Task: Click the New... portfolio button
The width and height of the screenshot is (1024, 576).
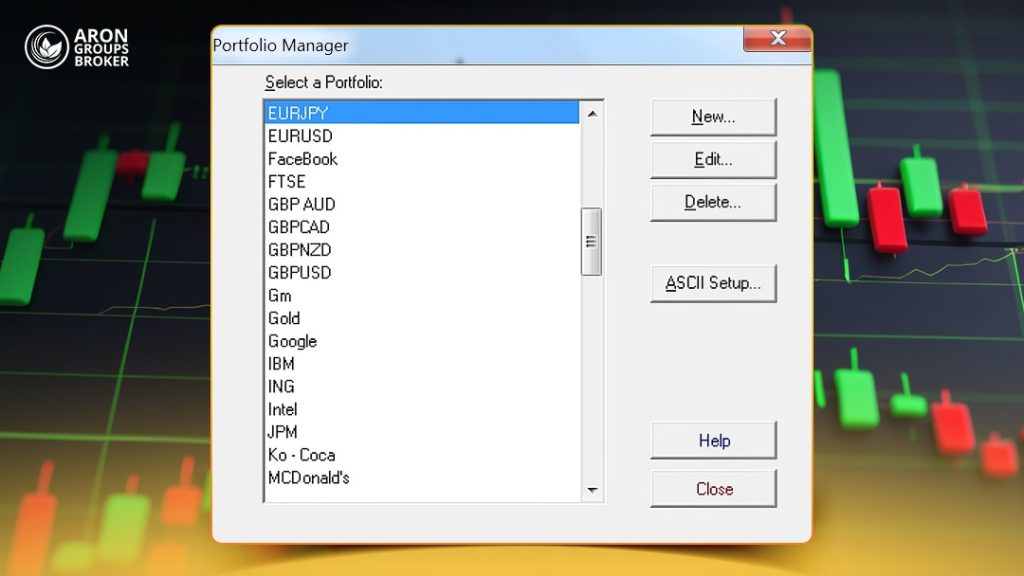Action: pos(713,117)
